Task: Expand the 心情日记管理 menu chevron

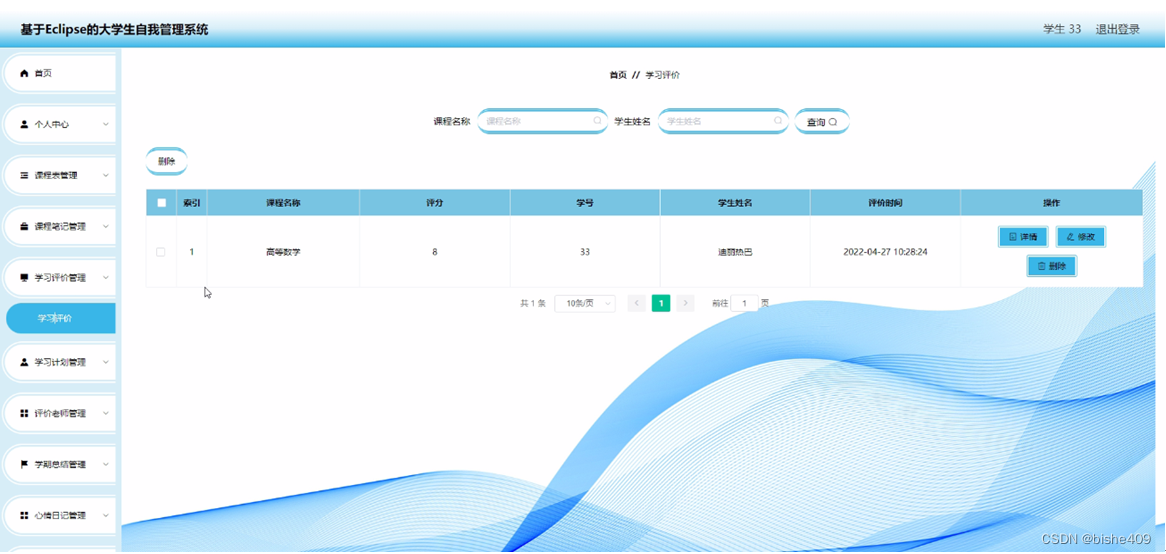Action: tap(106, 515)
